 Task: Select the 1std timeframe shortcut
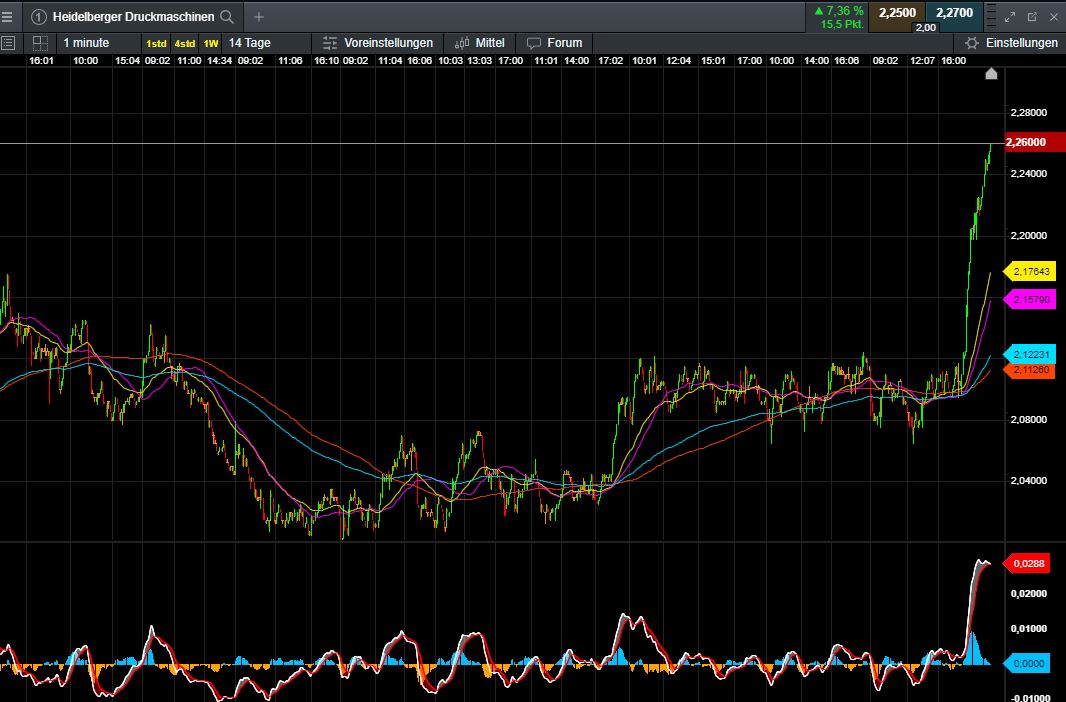point(157,44)
